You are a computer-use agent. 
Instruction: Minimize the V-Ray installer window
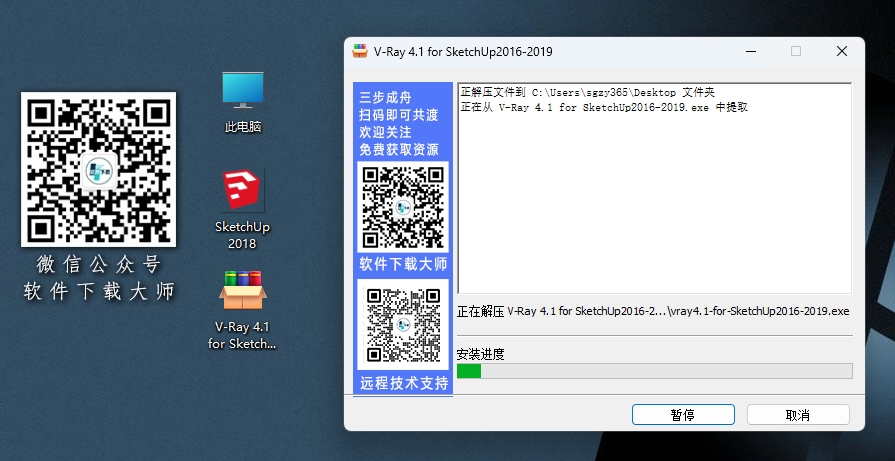tap(751, 51)
